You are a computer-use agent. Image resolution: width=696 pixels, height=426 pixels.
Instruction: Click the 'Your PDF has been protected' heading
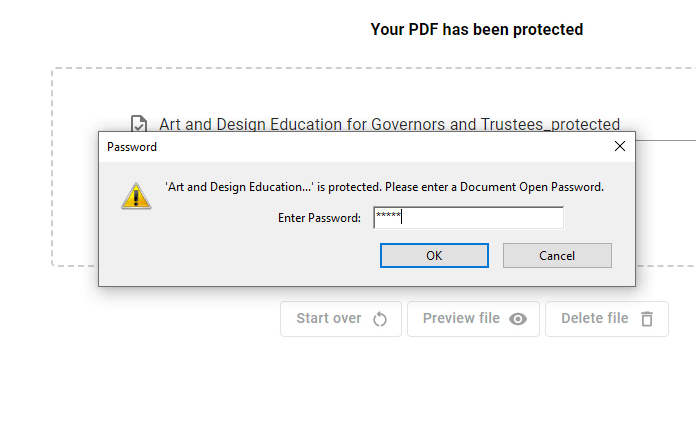(x=476, y=30)
